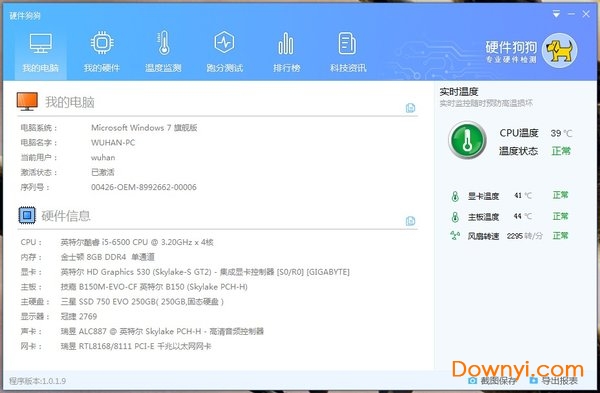This screenshot has height=393, width=600.
Task: Click the 导出报表 button
Action: point(553,380)
